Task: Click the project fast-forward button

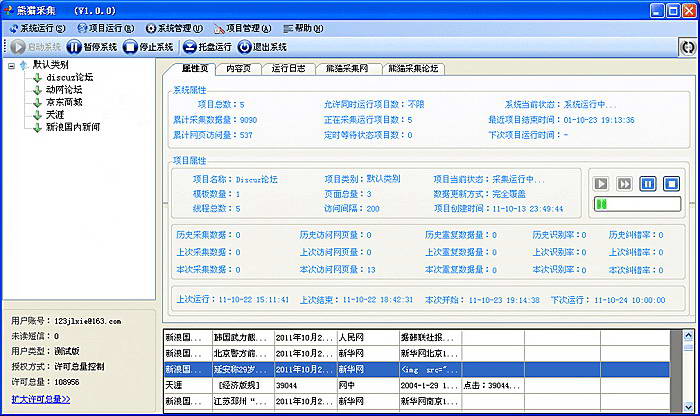Action: (624, 183)
